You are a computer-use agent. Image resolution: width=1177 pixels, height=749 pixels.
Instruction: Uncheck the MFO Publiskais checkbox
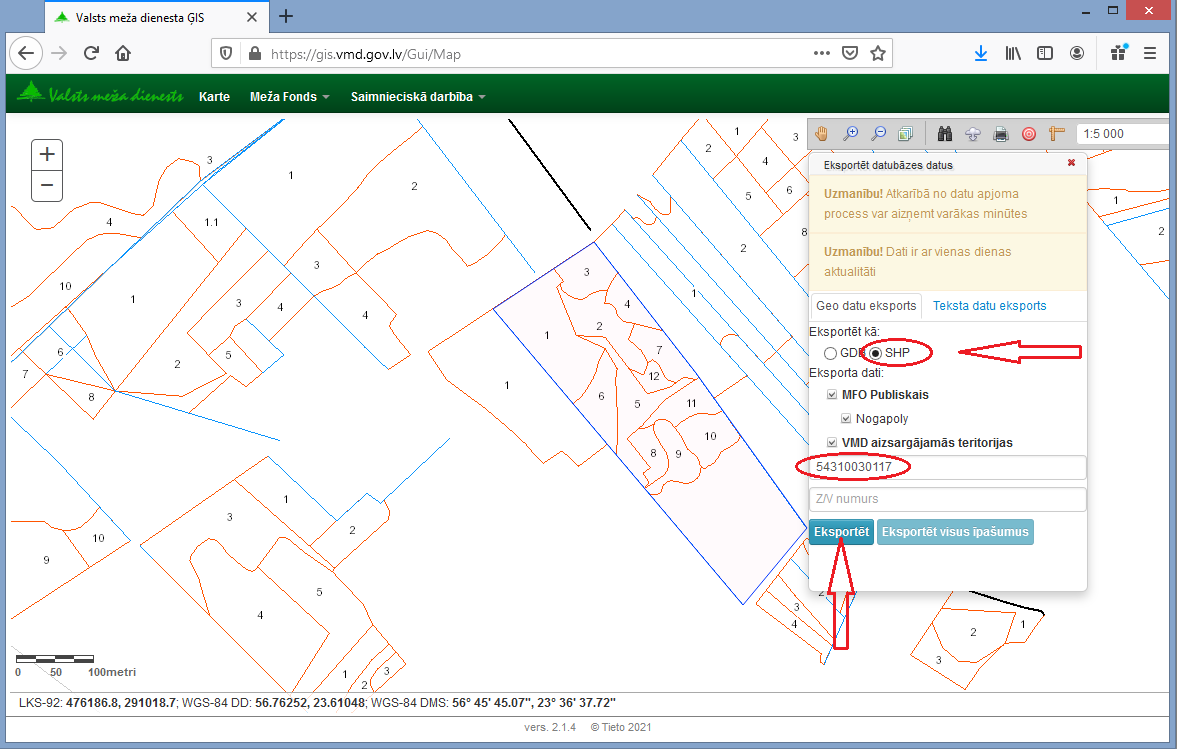click(830, 395)
